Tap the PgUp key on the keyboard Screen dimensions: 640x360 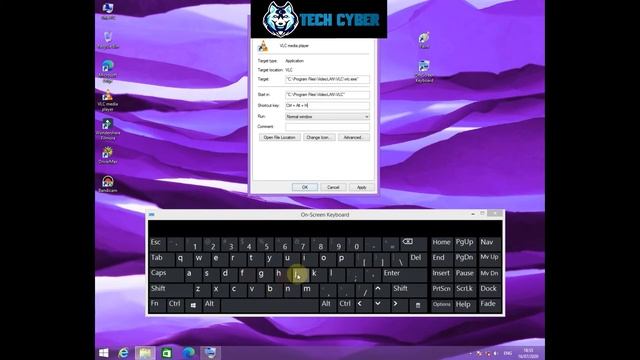(464, 244)
